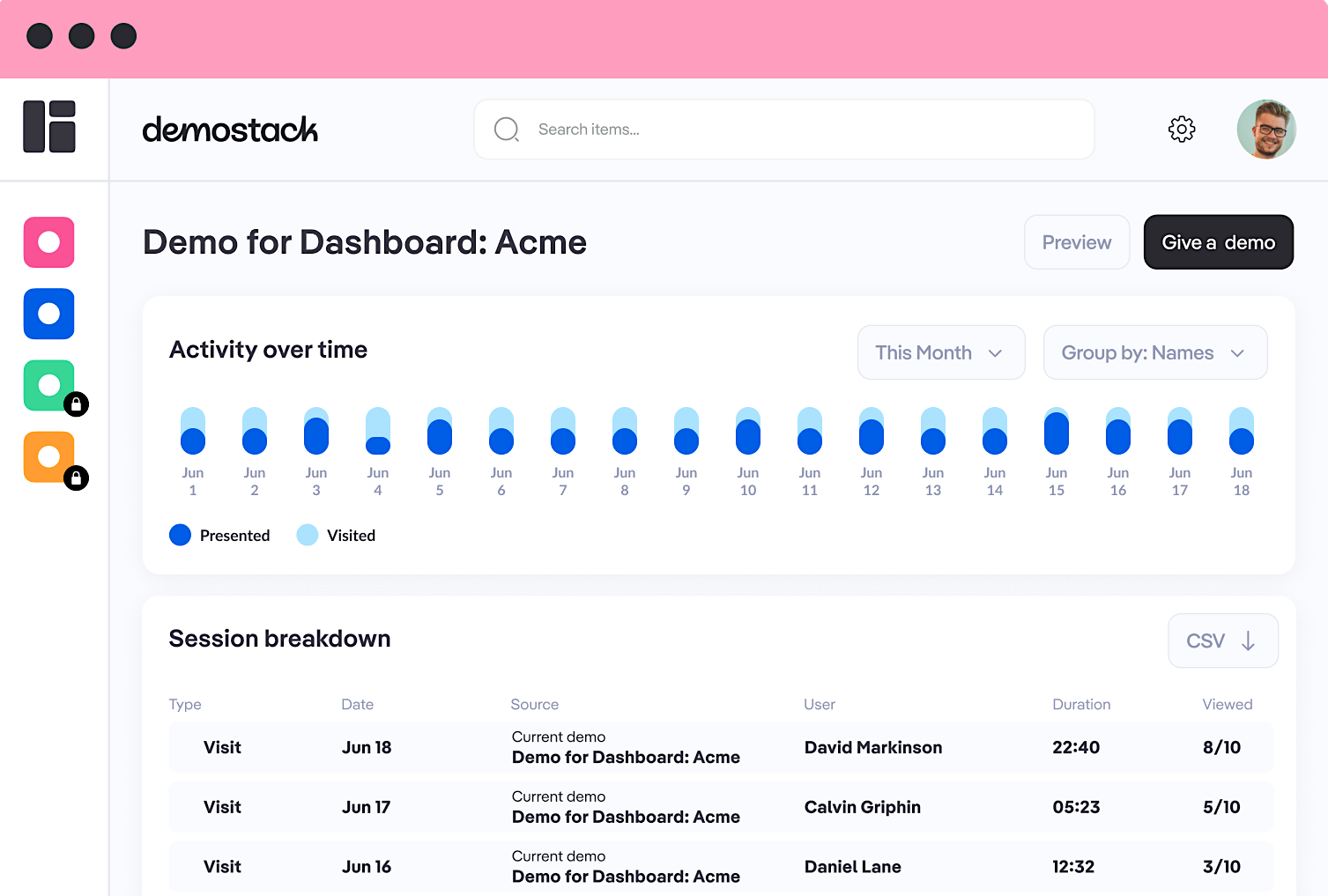Select the Jun 7 activity bar
The image size is (1328, 896).
[563, 431]
